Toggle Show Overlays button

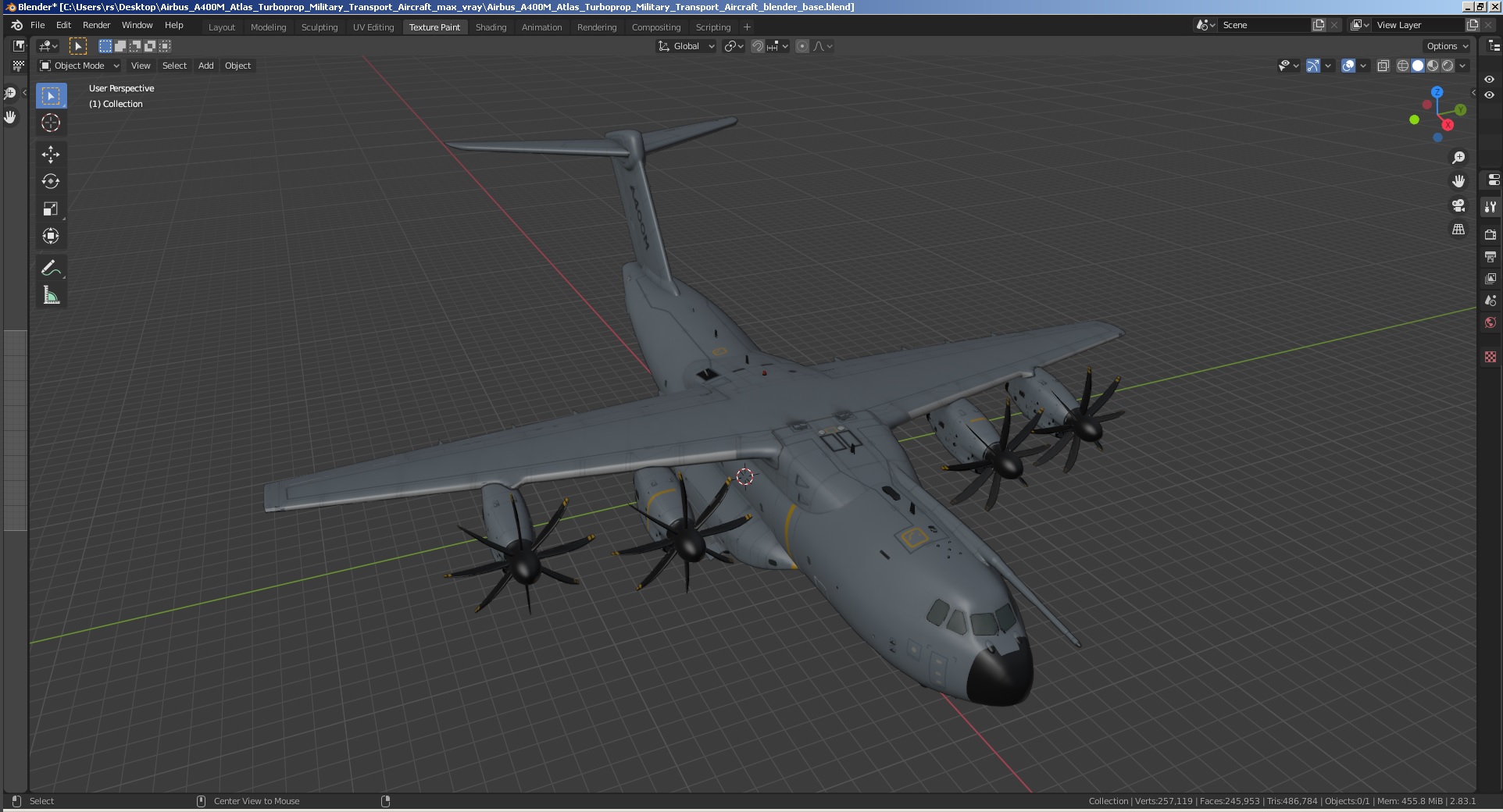coord(1348,66)
